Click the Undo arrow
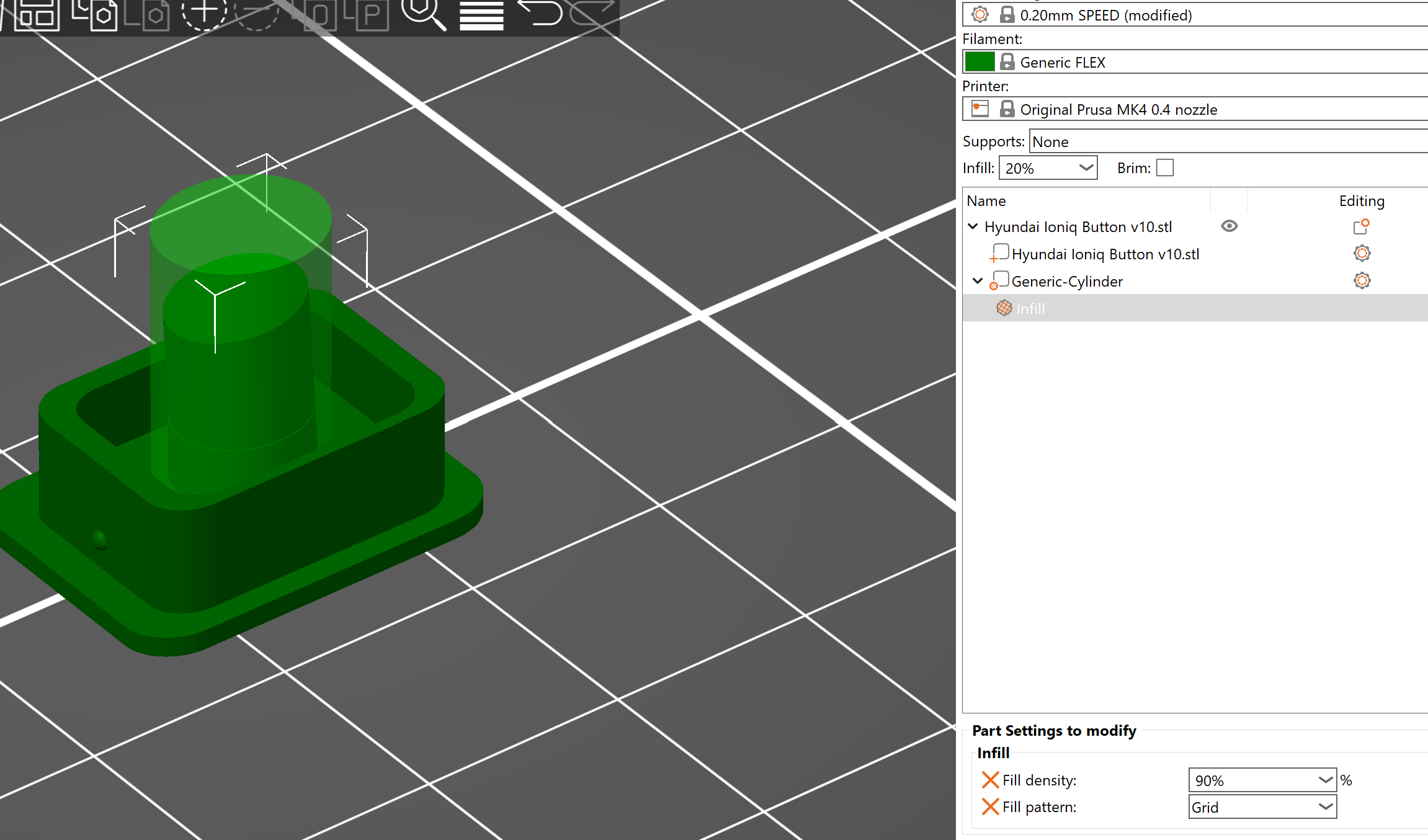 click(539, 12)
